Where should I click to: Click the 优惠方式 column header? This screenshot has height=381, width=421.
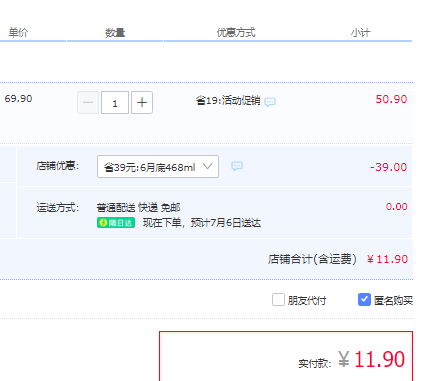[236, 33]
